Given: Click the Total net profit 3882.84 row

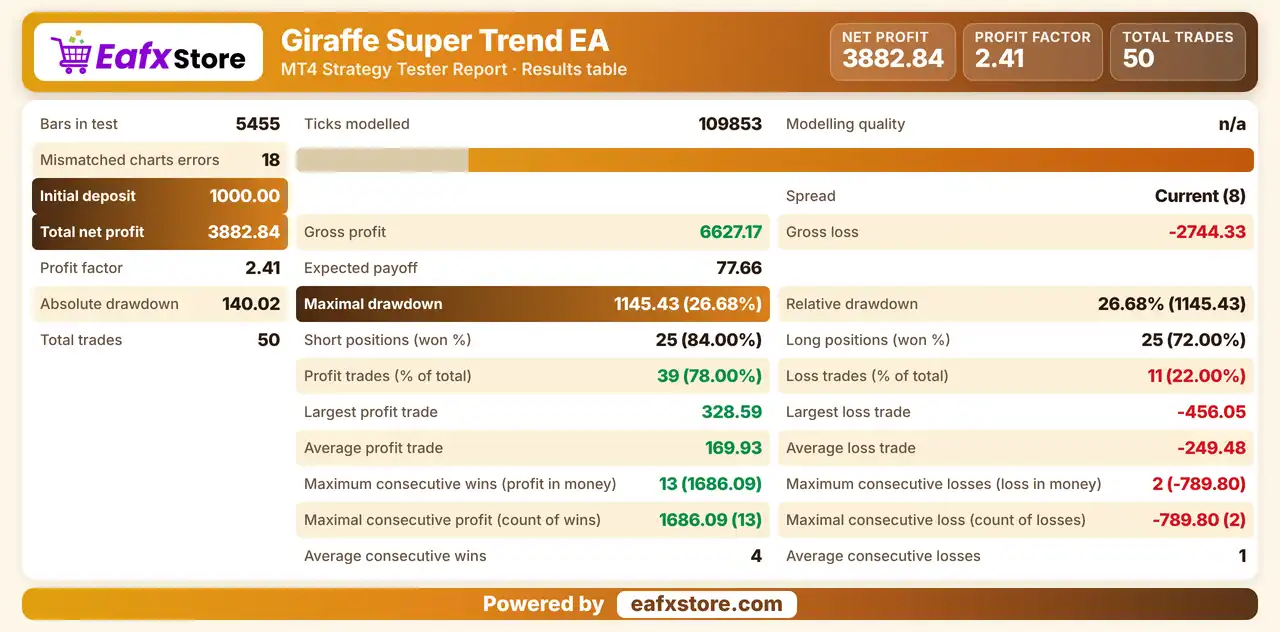Looking at the screenshot, I should 160,232.
